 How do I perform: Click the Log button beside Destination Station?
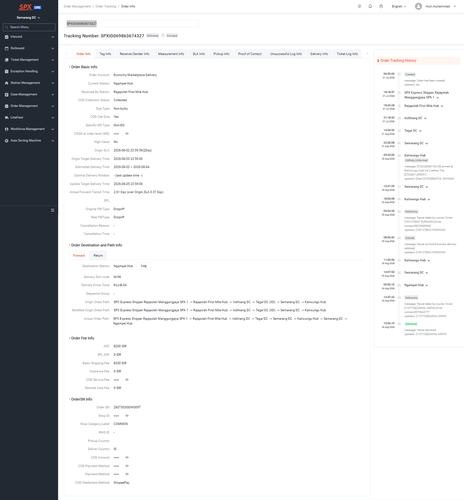pyautogui.click(x=144, y=266)
